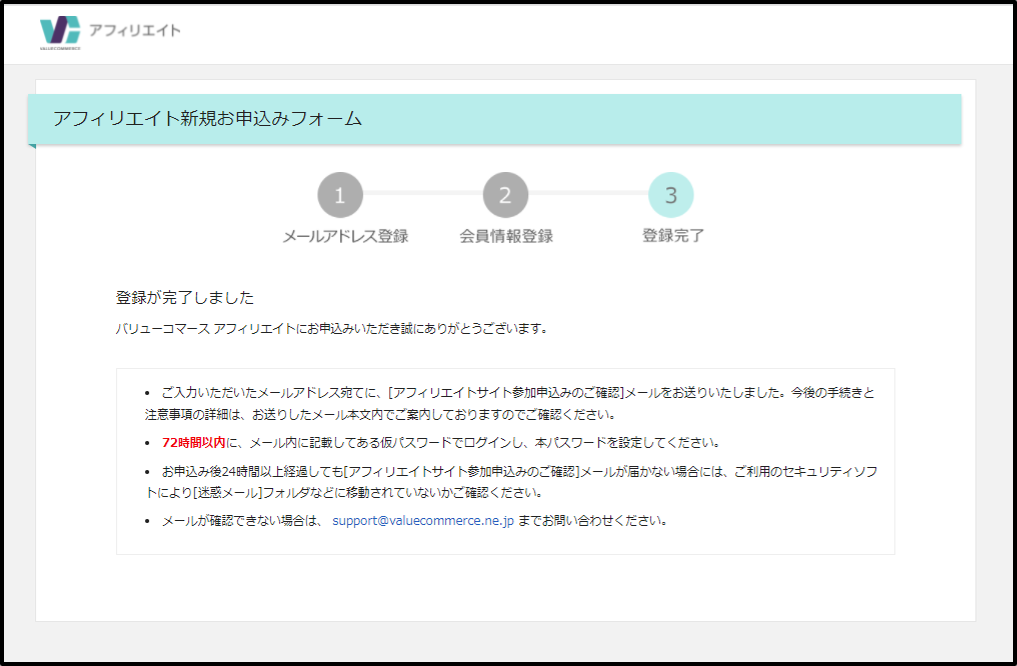Click the progress line between steps 1 and 2

pyautogui.click(x=422, y=192)
